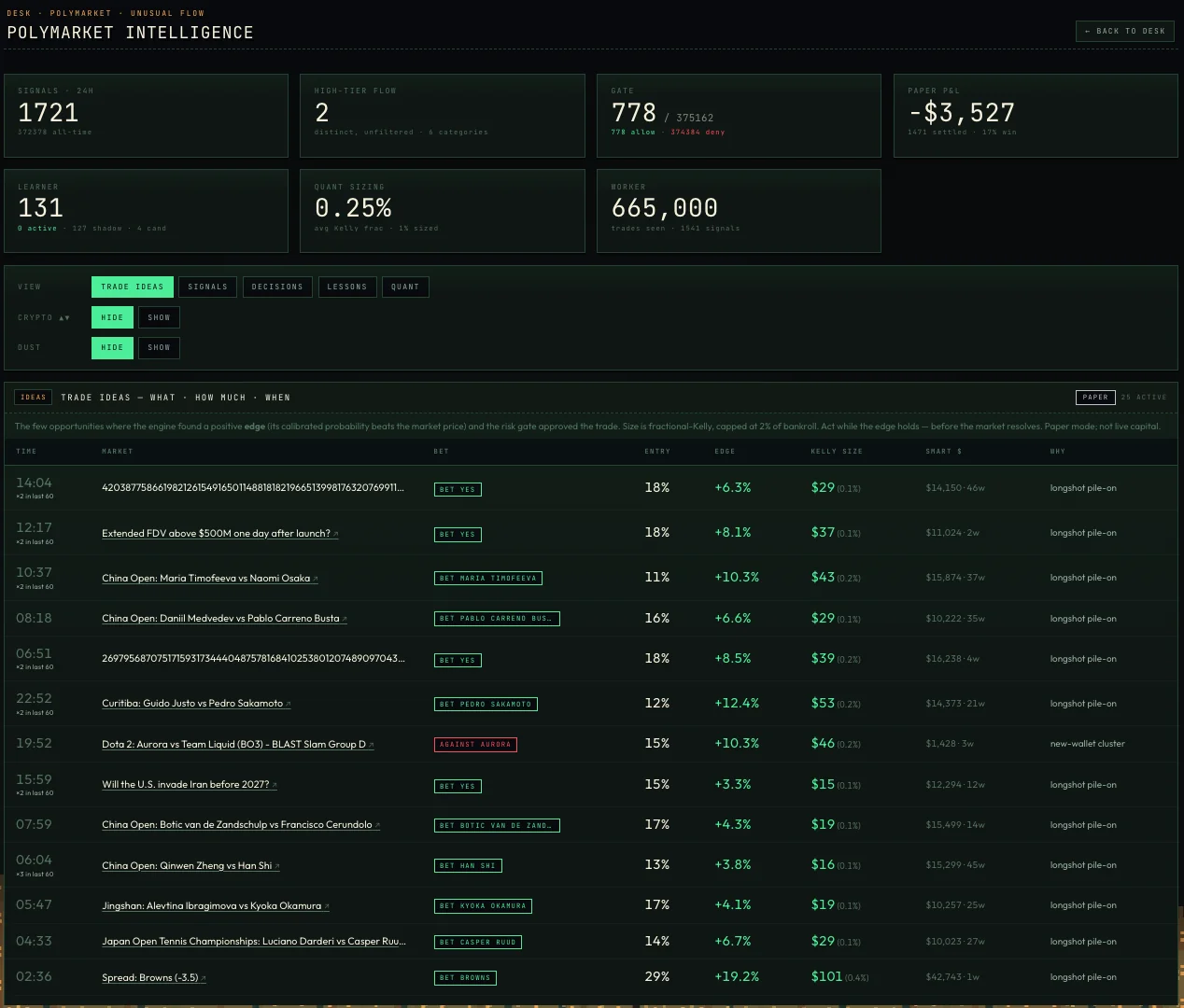Click the long numeric market ID starting 4203877
This screenshot has height=1008, width=1184.
(x=253, y=487)
